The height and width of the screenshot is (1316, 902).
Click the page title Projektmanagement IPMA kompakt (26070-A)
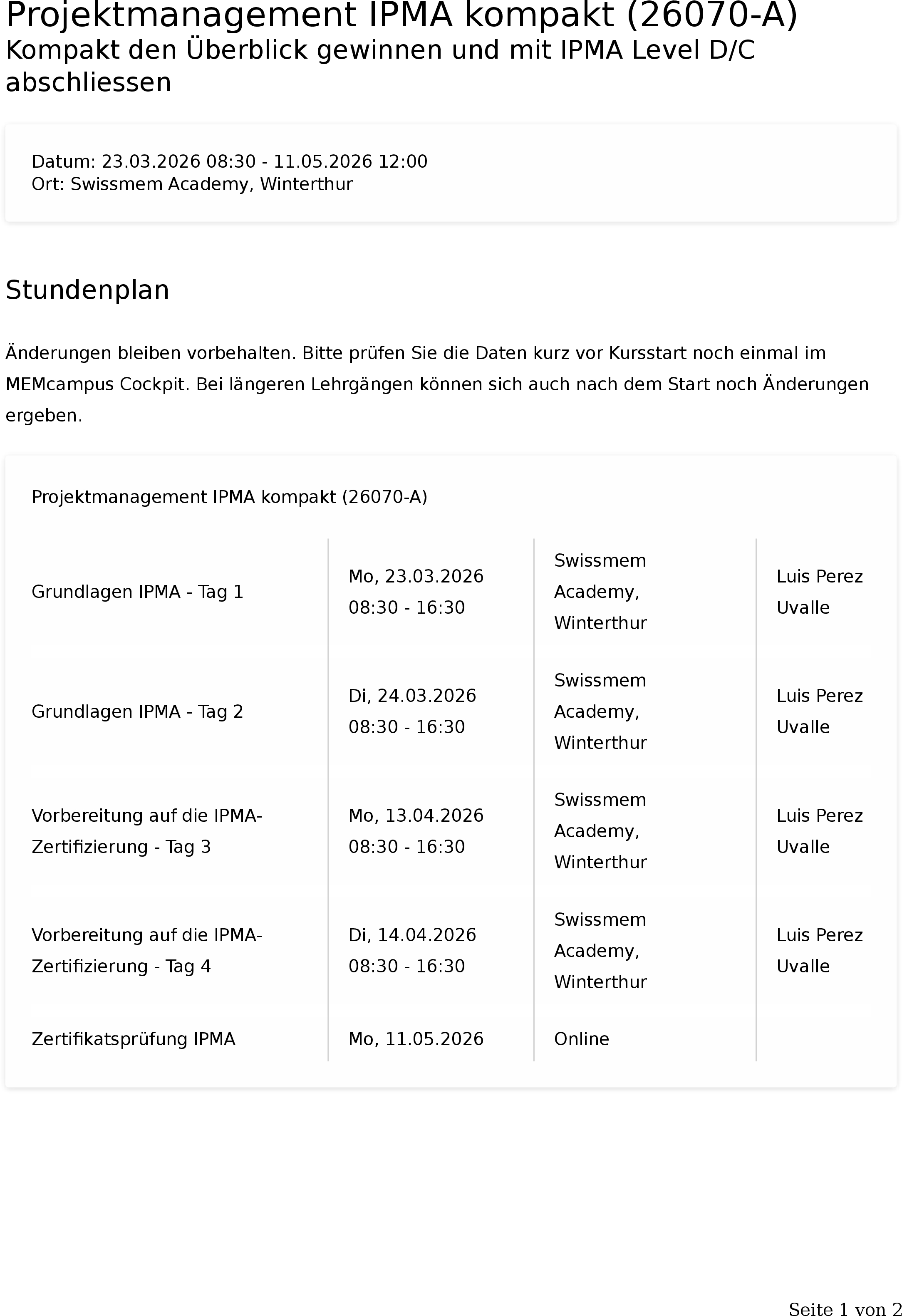pyautogui.click(x=401, y=15)
